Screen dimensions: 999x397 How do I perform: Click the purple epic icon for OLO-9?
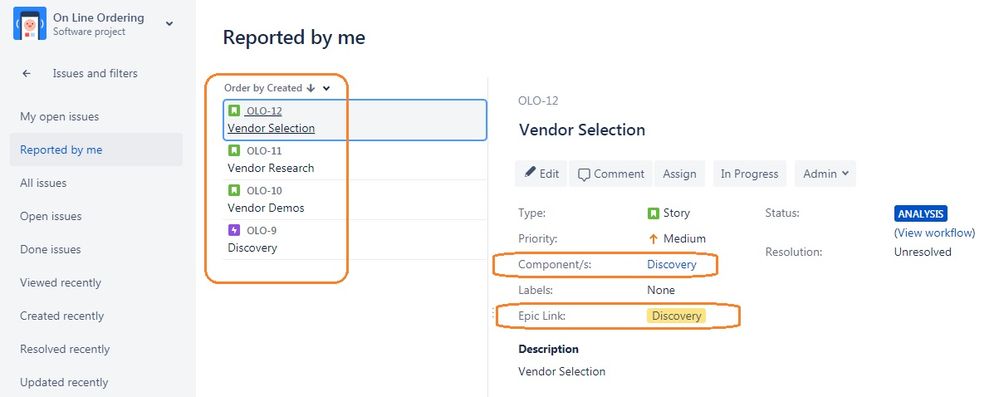coord(234,231)
